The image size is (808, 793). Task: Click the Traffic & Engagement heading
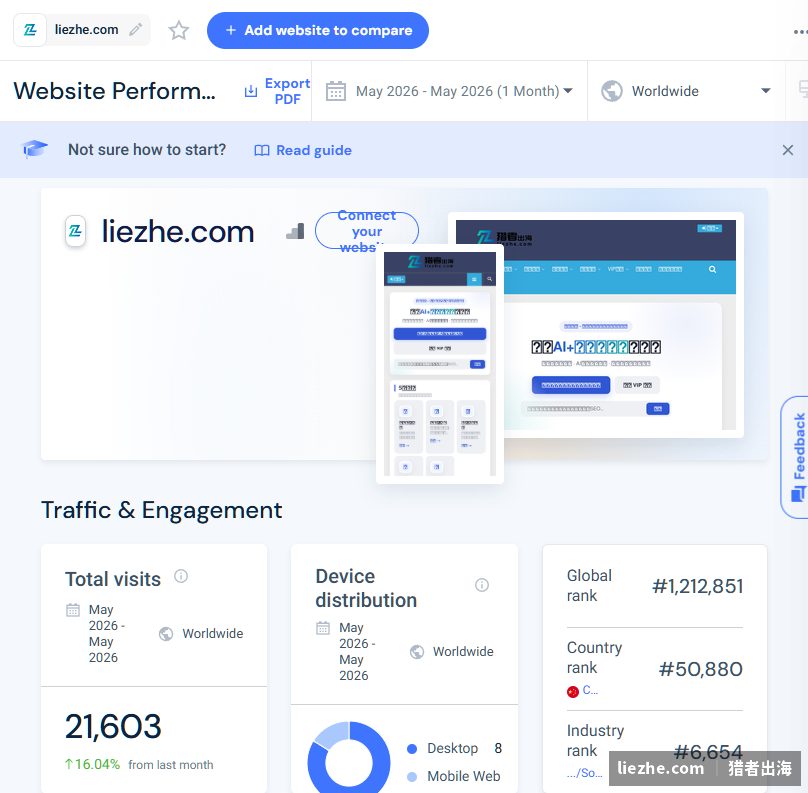(161, 510)
